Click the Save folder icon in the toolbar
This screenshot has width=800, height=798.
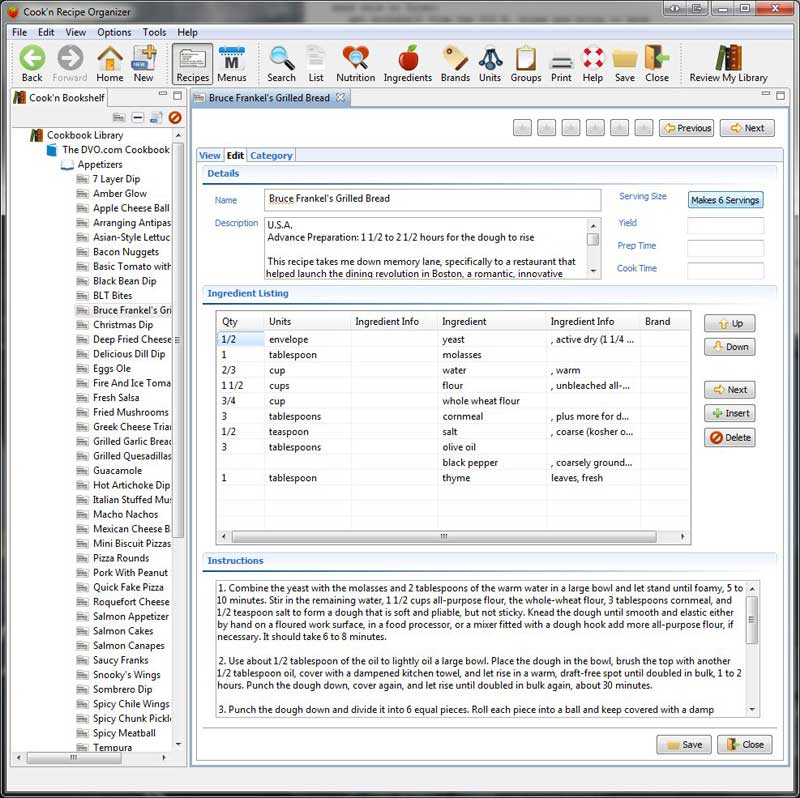pyautogui.click(x=624, y=64)
